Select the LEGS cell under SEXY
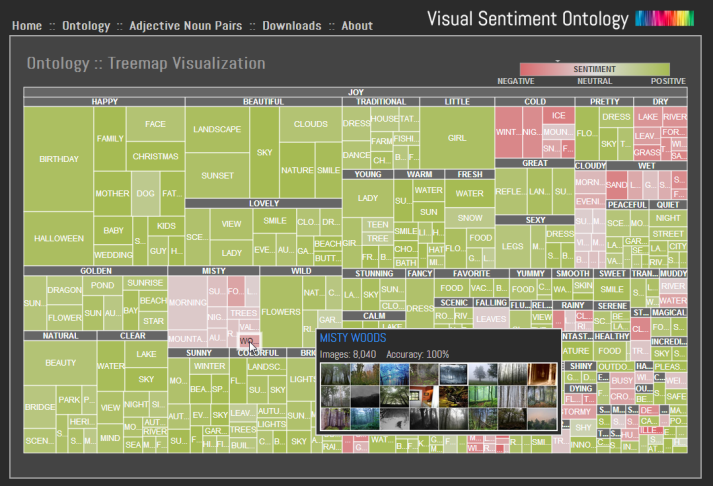Viewport: 713px width, 486px height. point(512,246)
